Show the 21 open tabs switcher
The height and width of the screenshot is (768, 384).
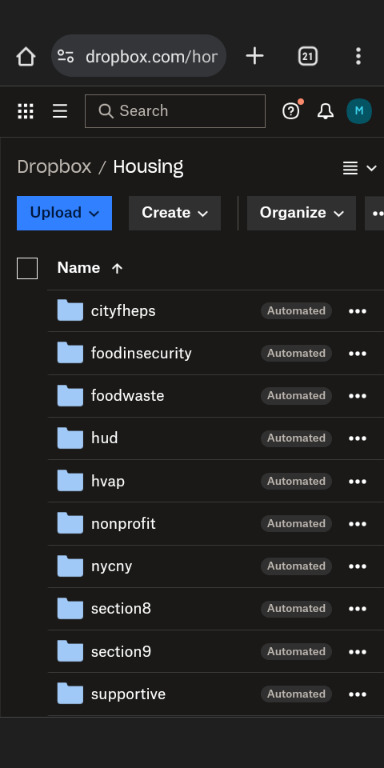308,56
